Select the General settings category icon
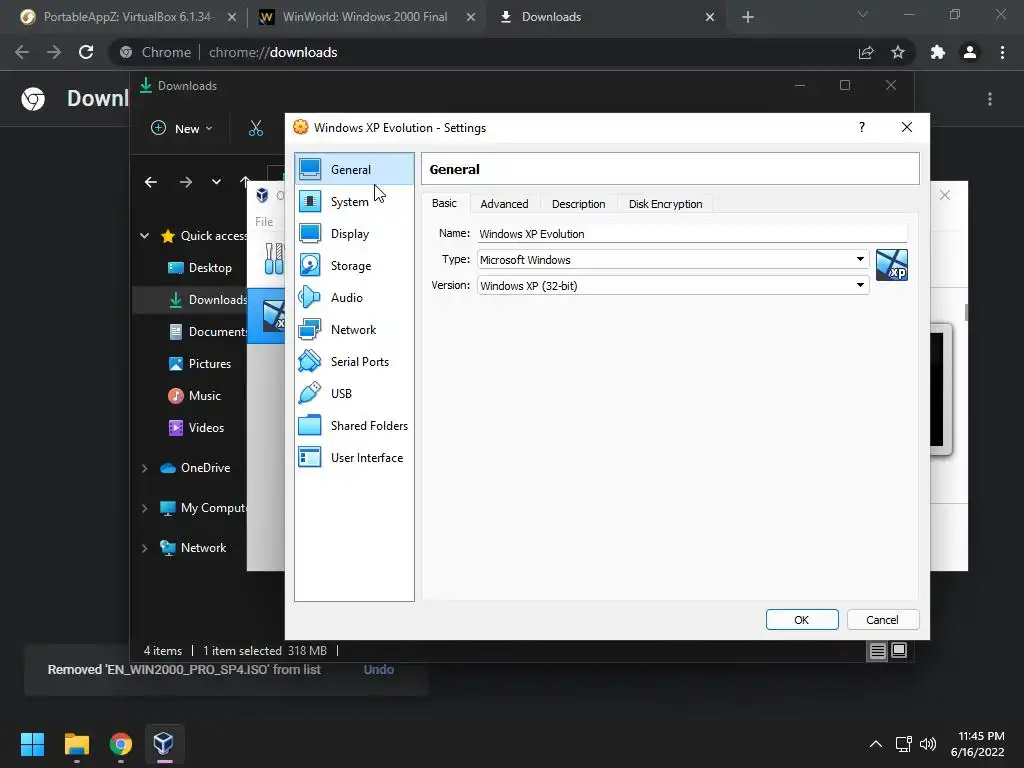 (x=310, y=169)
